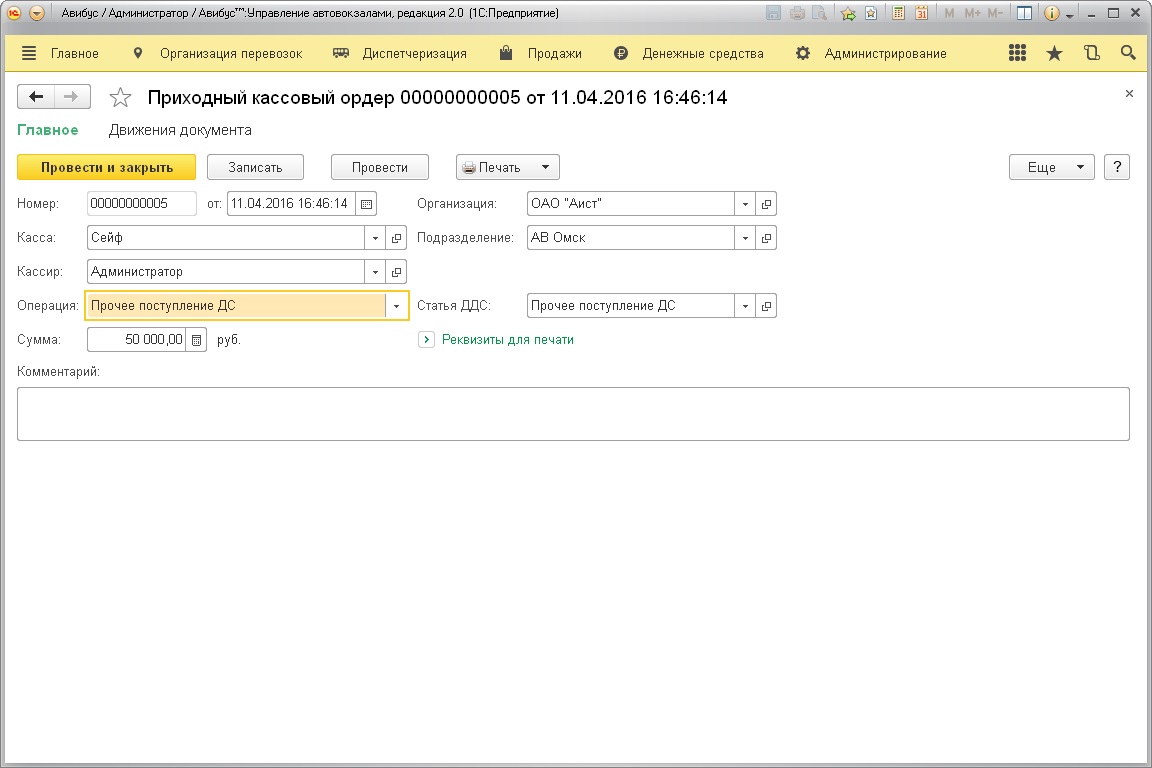Image resolution: width=1152 pixels, height=768 pixels.
Task: Open date picker next to document date
Action: point(366,204)
